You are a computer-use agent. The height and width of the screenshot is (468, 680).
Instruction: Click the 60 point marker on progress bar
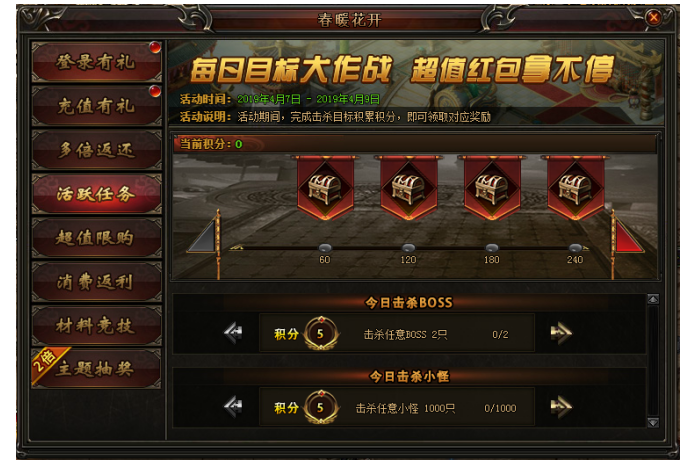tap(325, 248)
